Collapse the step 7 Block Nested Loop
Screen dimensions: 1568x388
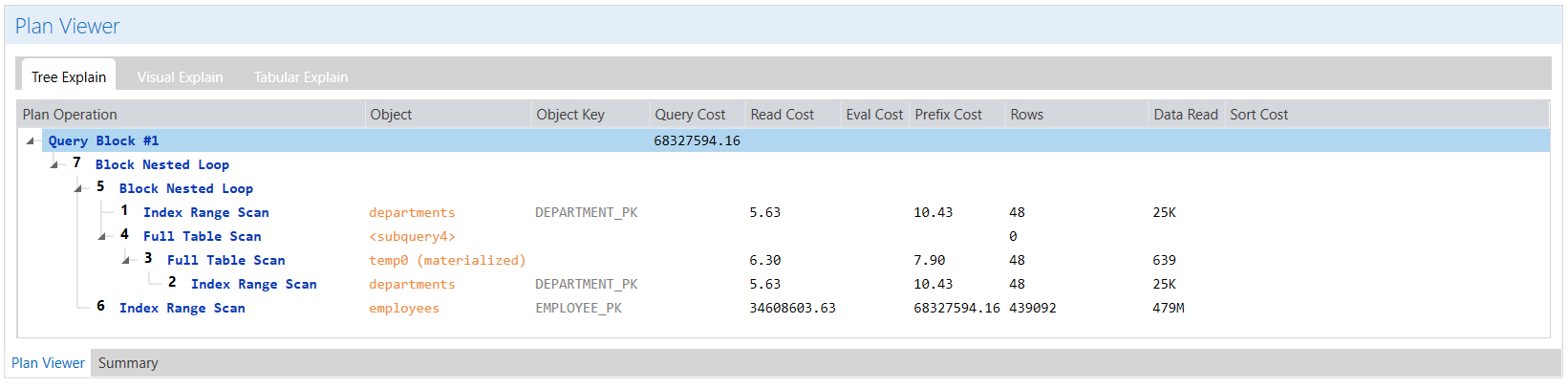click(x=54, y=165)
